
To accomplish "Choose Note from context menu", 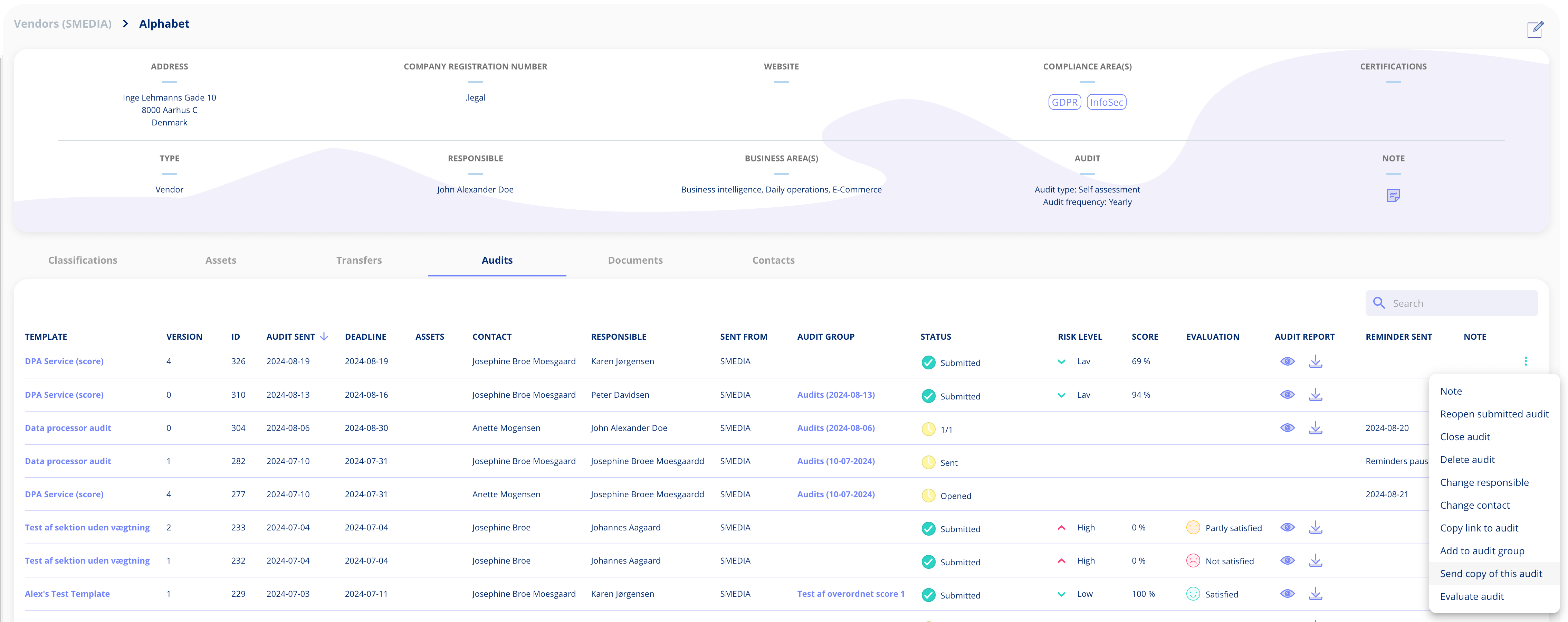I will [x=1494, y=391].
